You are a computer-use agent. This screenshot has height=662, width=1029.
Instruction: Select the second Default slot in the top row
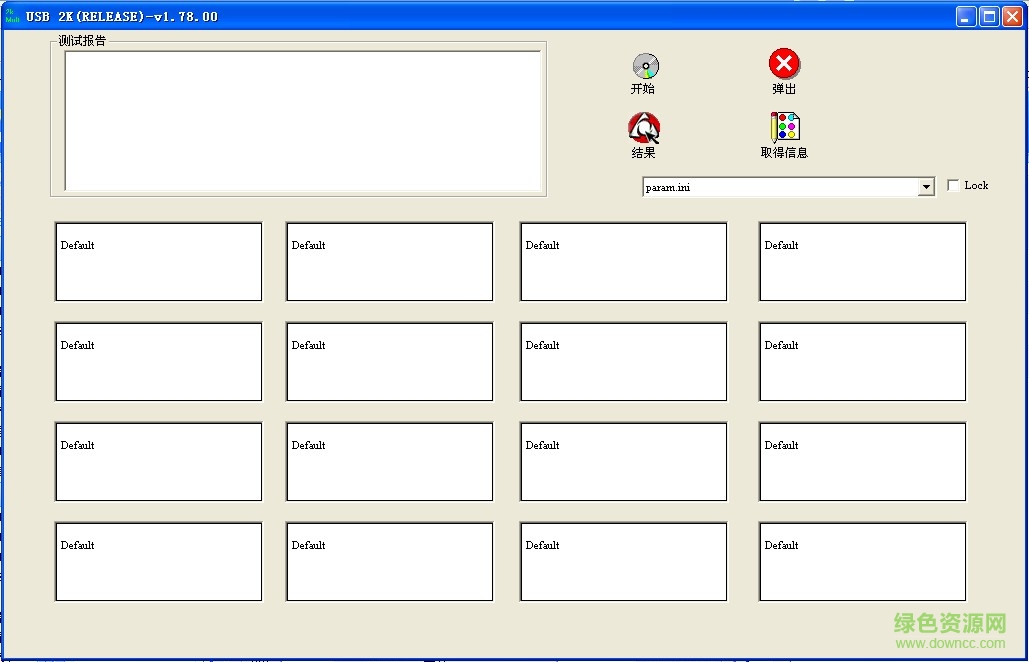point(390,262)
